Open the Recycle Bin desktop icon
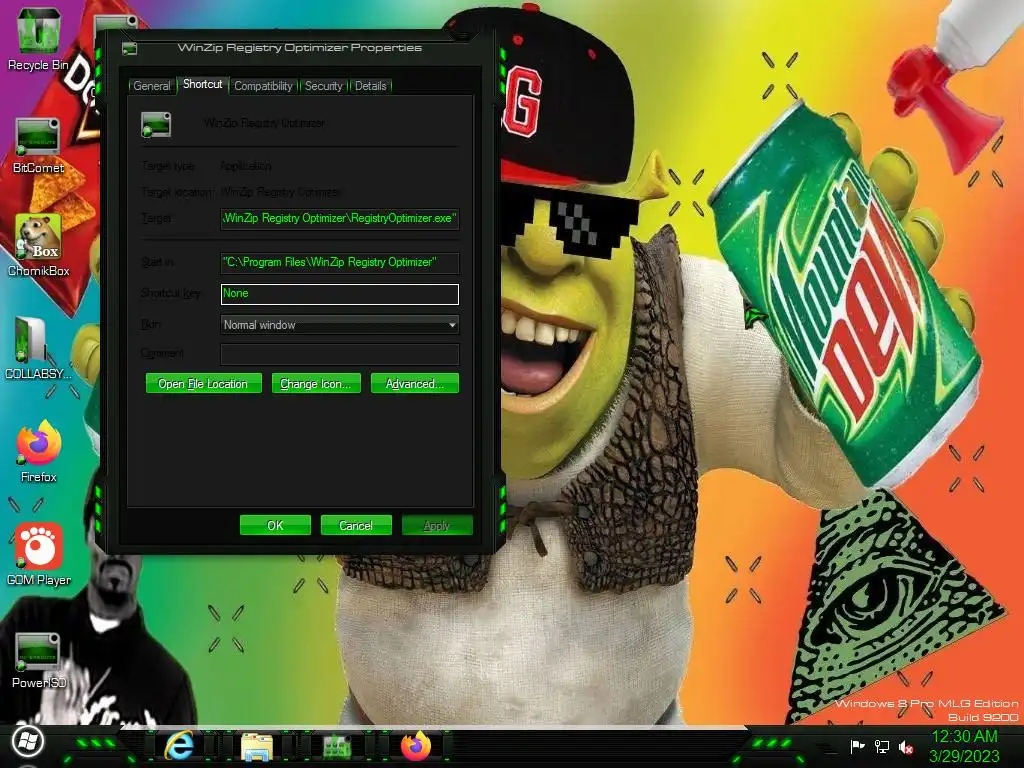The image size is (1024, 768). point(38,39)
